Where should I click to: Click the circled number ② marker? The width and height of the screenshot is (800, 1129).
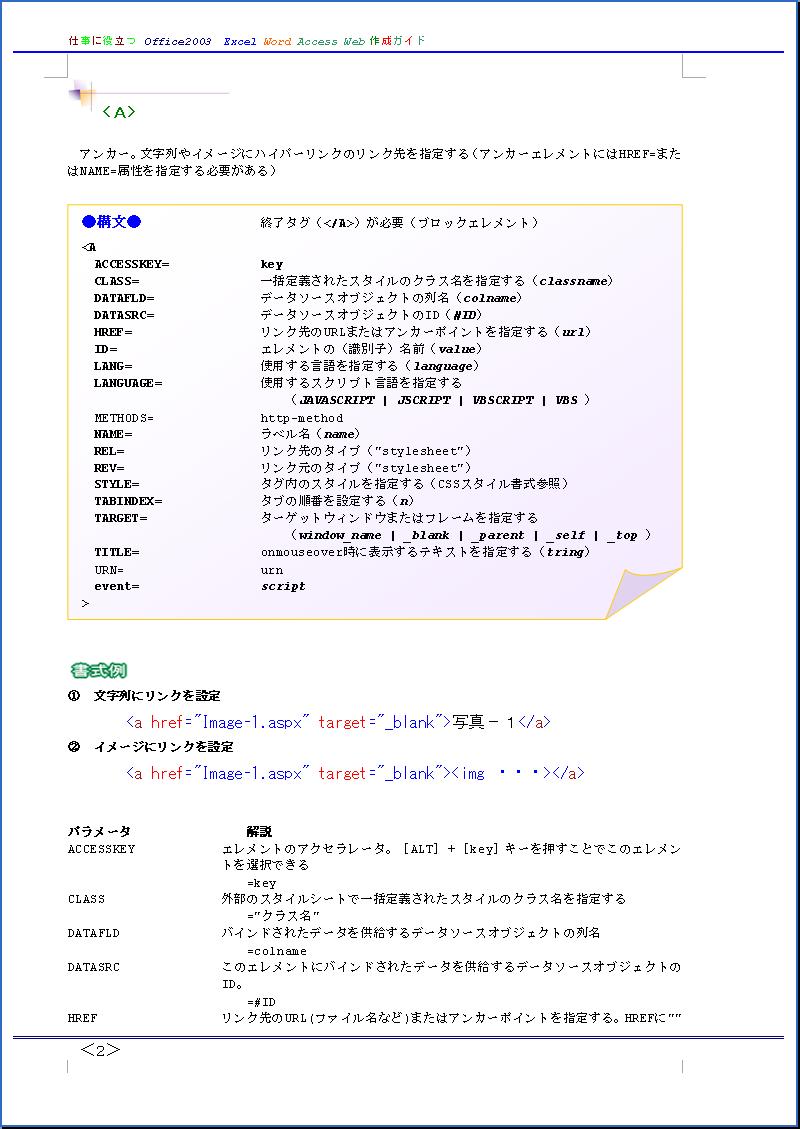(x=74, y=747)
